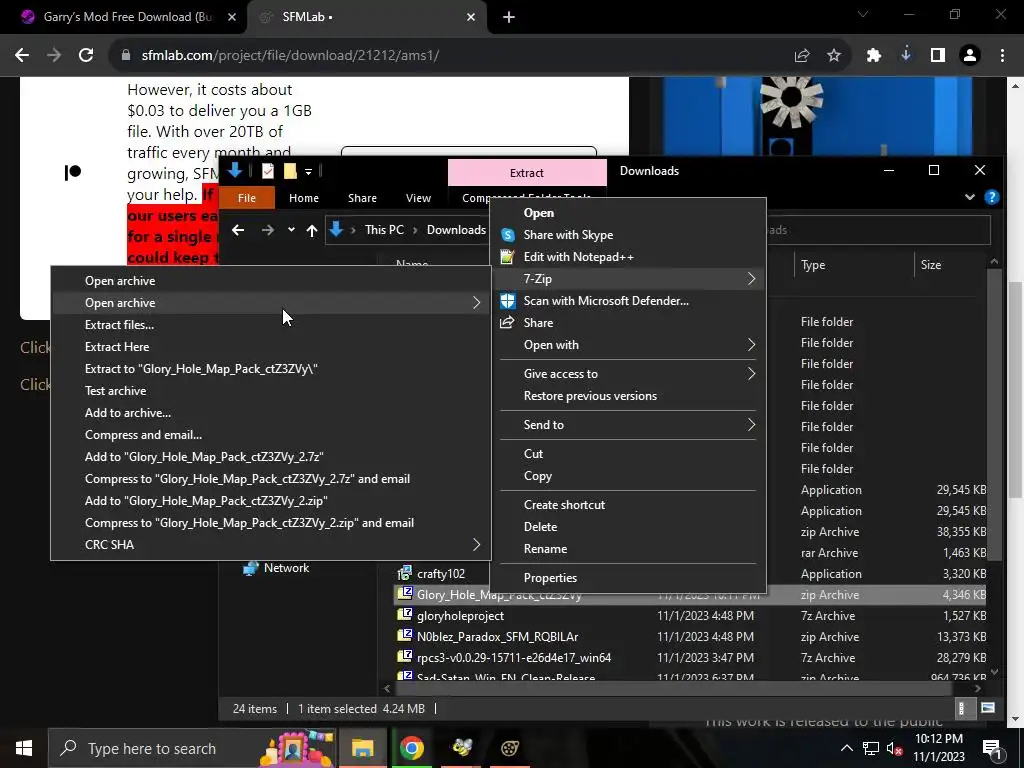
Task: Click the Chrome back arrow icon
Action: 22,56
